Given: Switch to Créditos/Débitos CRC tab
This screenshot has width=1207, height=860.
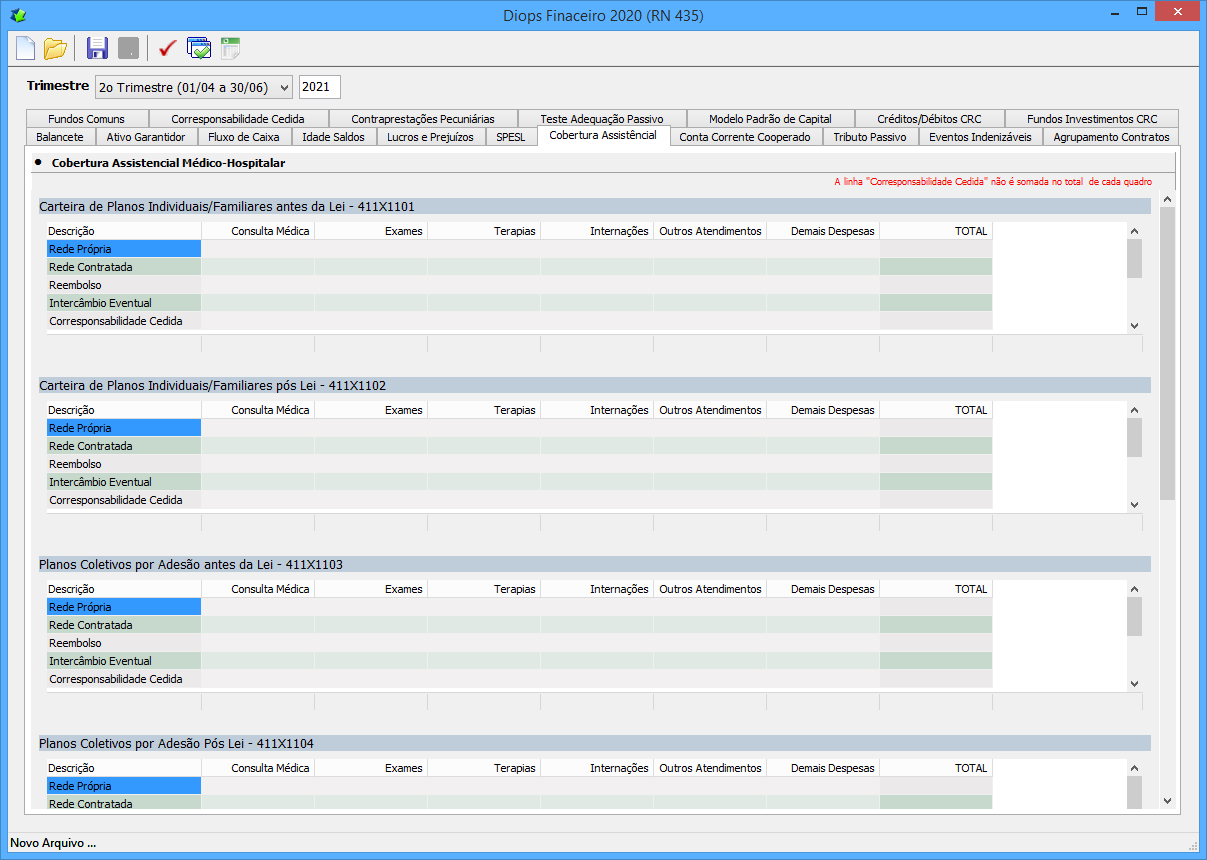Looking at the screenshot, I should (929, 118).
